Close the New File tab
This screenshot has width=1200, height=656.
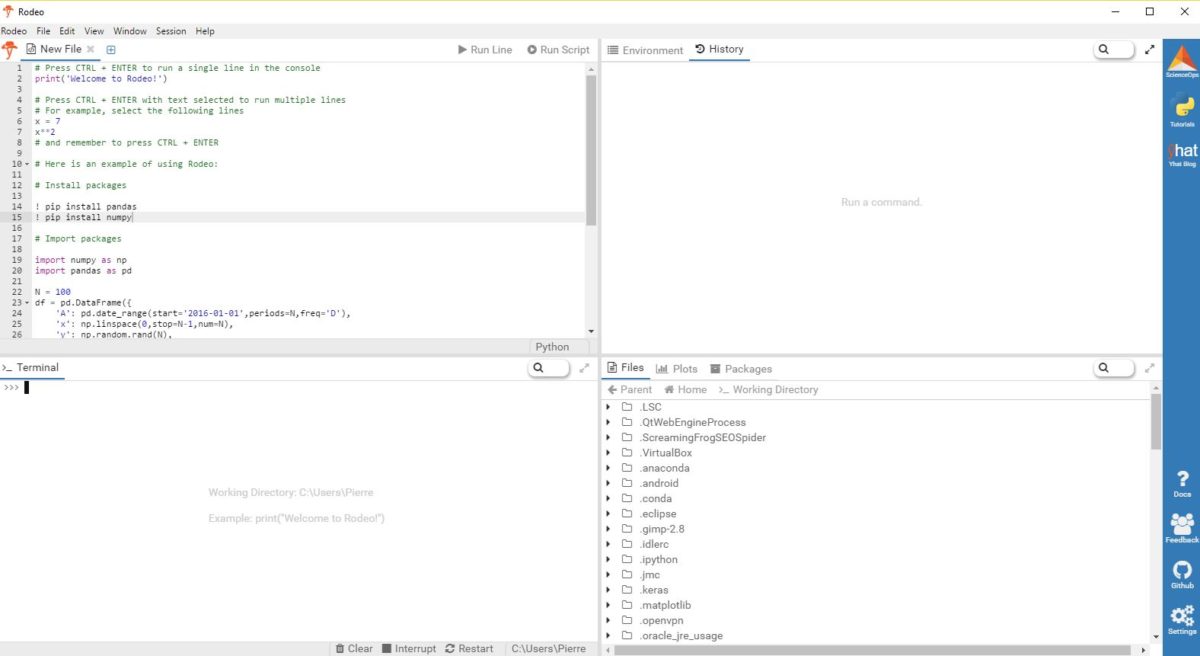[90, 49]
